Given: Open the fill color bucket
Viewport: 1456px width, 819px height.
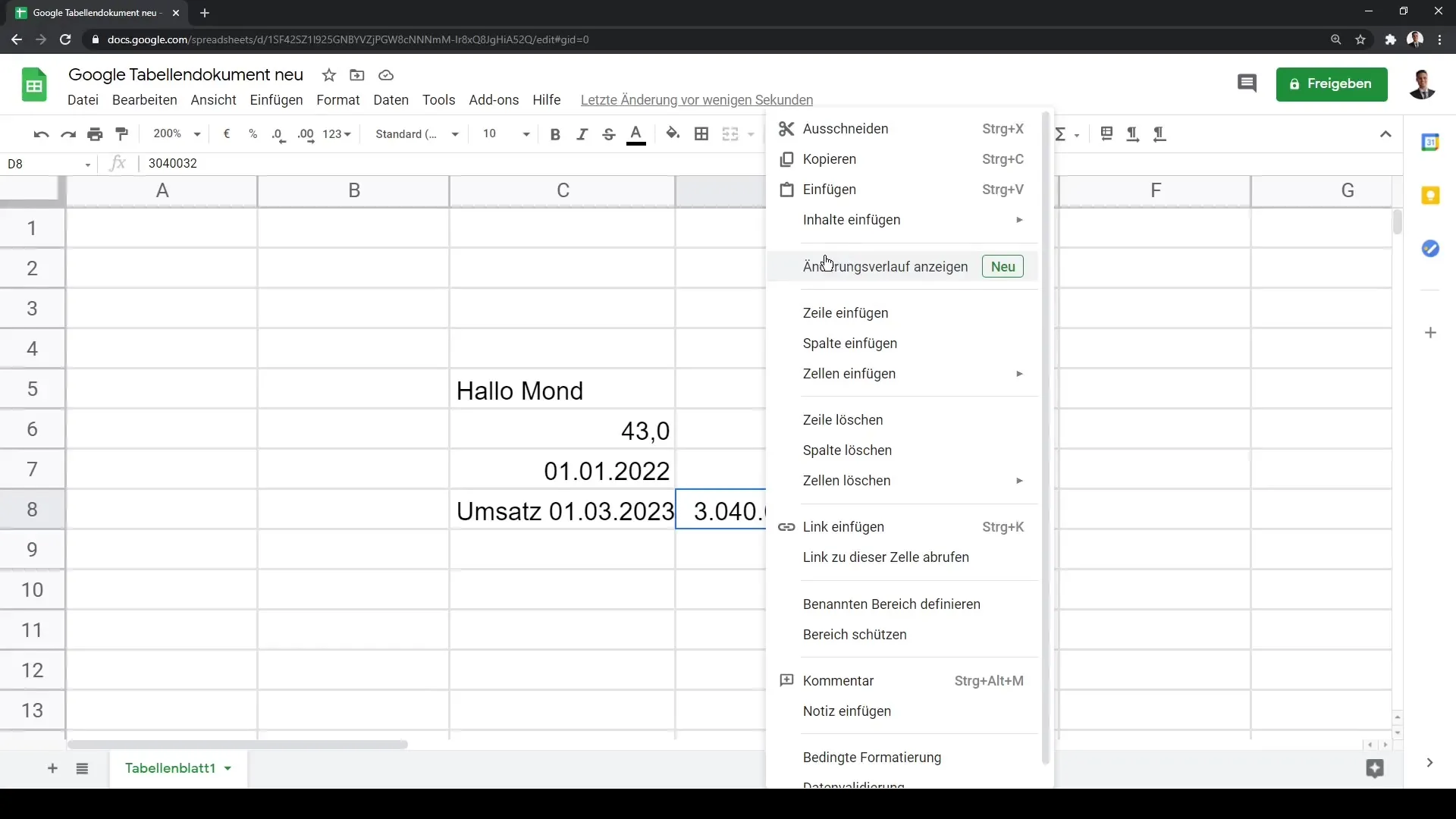Looking at the screenshot, I should (673, 134).
